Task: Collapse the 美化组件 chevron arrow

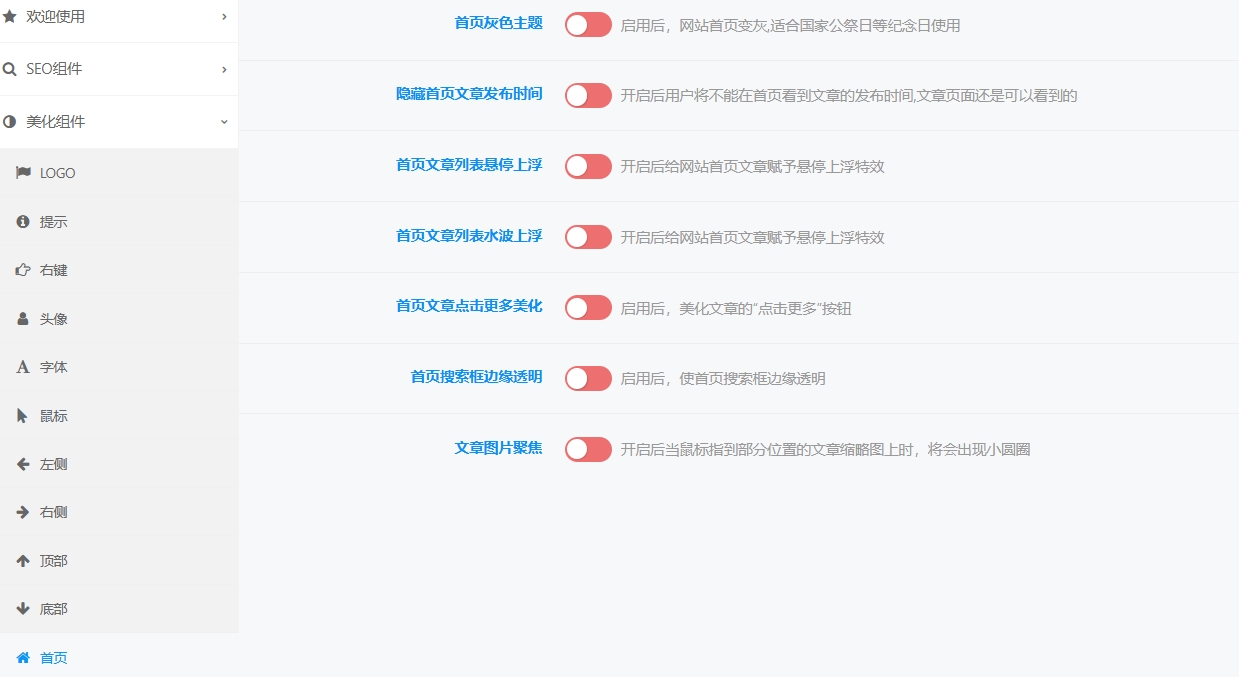Action: pyautogui.click(x=224, y=122)
